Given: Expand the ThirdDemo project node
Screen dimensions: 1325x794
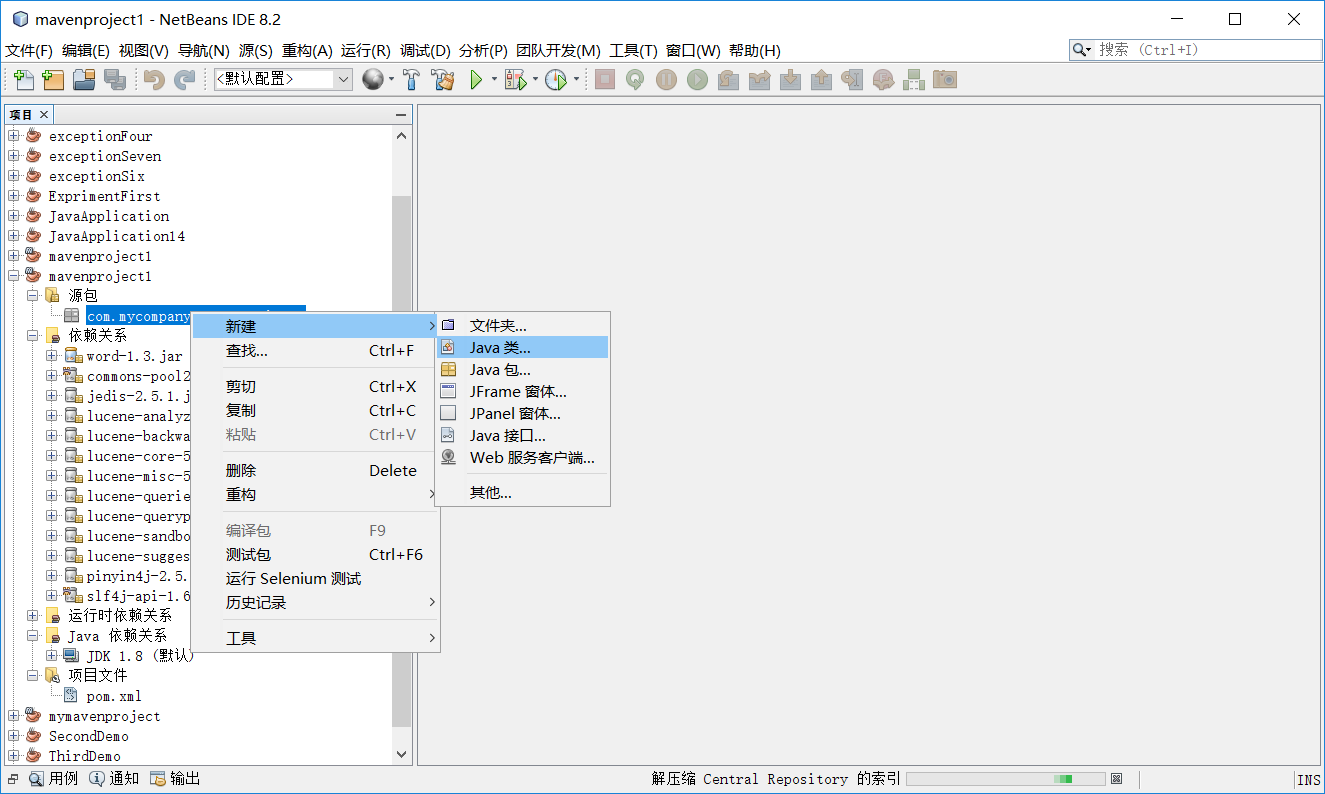Looking at the screenshot, I should tap(14, 756).
